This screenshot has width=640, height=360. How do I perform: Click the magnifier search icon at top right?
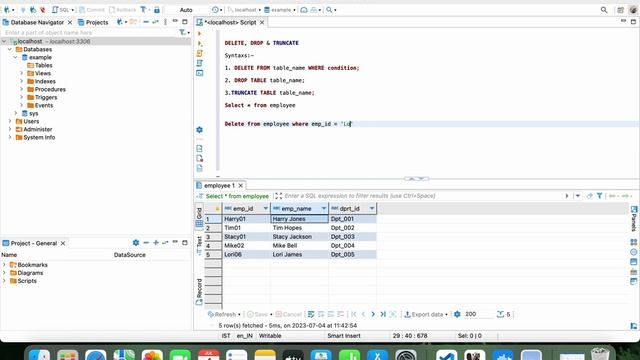604,10
